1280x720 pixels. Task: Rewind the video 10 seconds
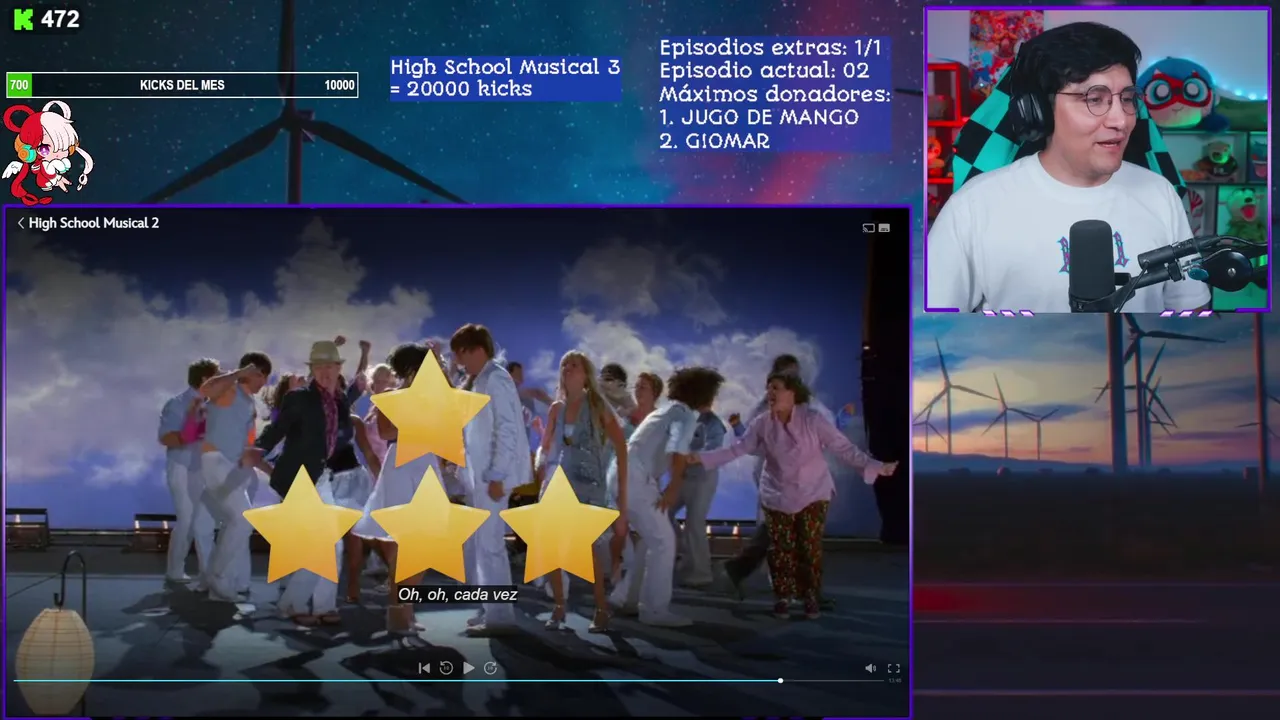tap(446, 668)
